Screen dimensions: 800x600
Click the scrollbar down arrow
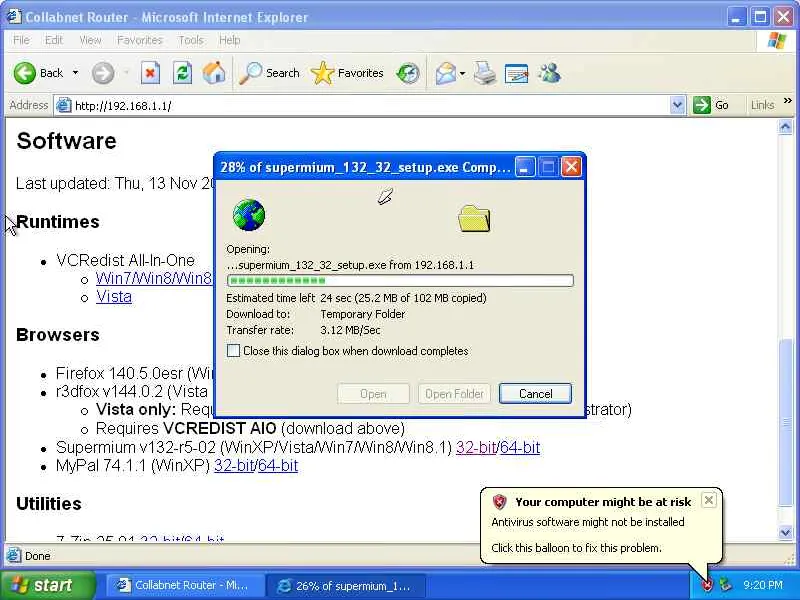coord(785,533)
